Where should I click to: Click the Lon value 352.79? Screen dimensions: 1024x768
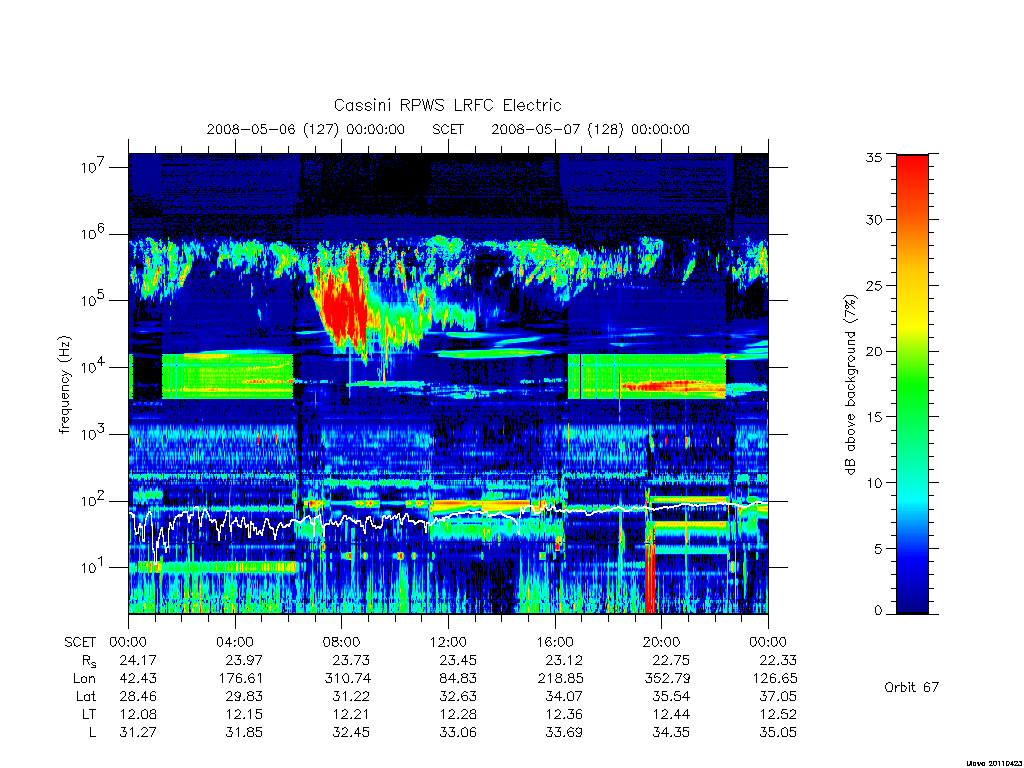(667, 679)
